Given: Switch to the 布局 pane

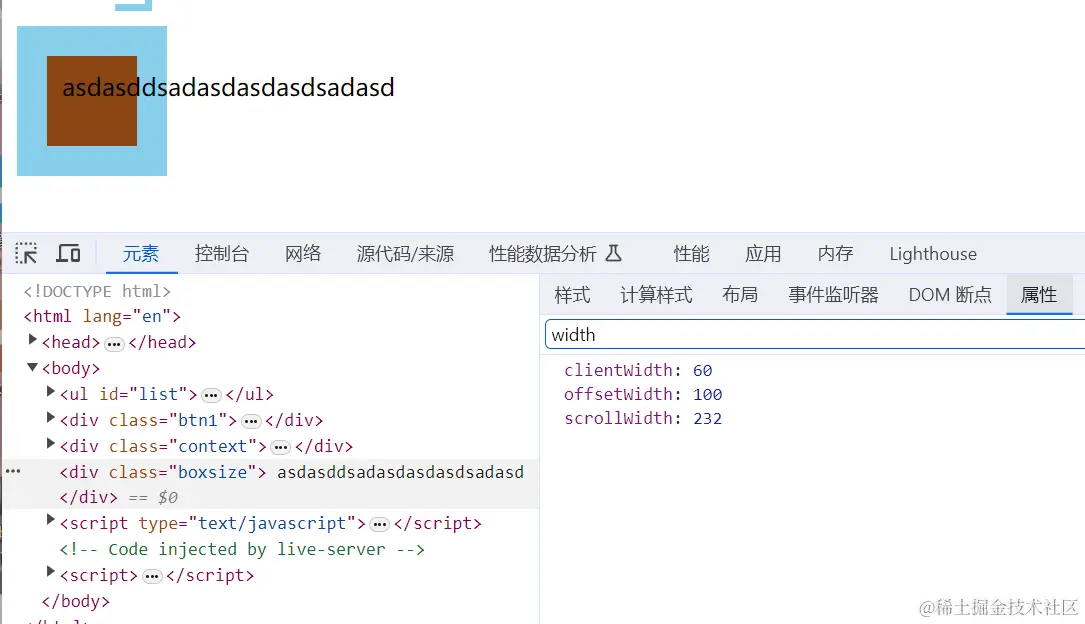Looking at the screenshot, I should pyautogui.click(x=740, y=295).
